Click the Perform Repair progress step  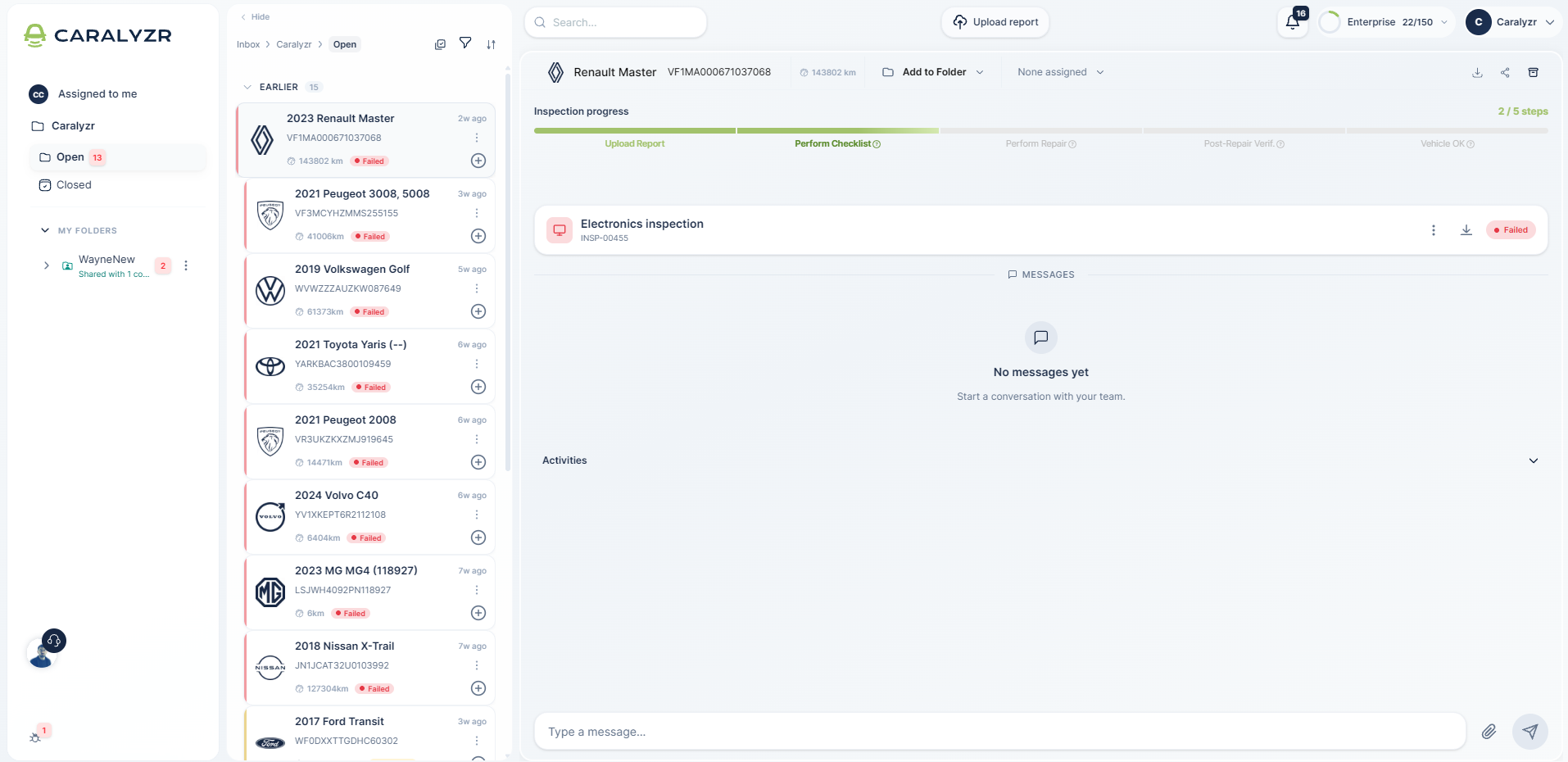coord(1041,143)
